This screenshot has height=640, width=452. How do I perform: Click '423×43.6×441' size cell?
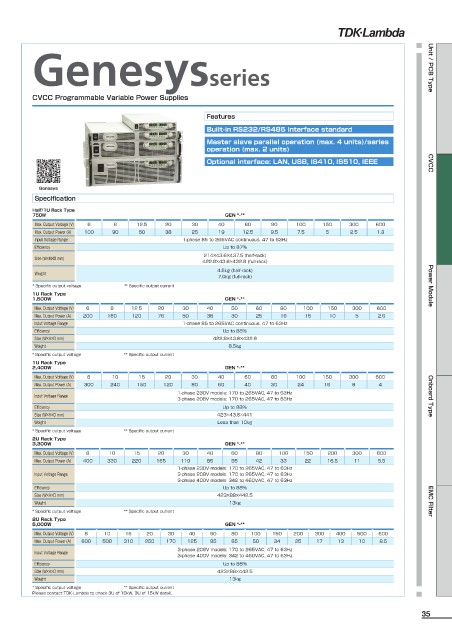click(235, 415)
